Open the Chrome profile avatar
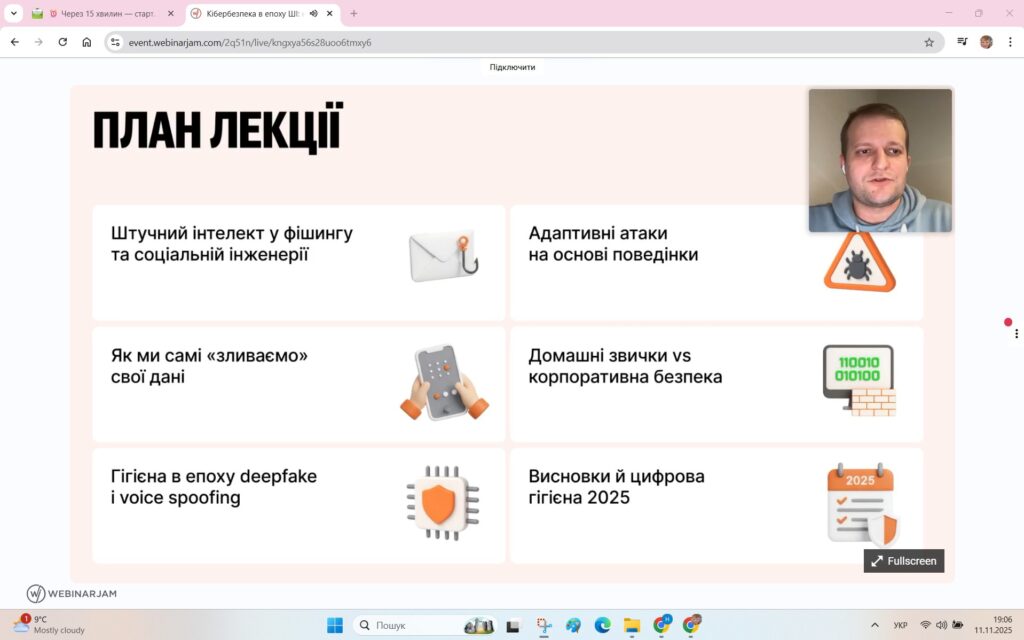The height and width of the screenshot is (640, 1024). click(986, 42)
